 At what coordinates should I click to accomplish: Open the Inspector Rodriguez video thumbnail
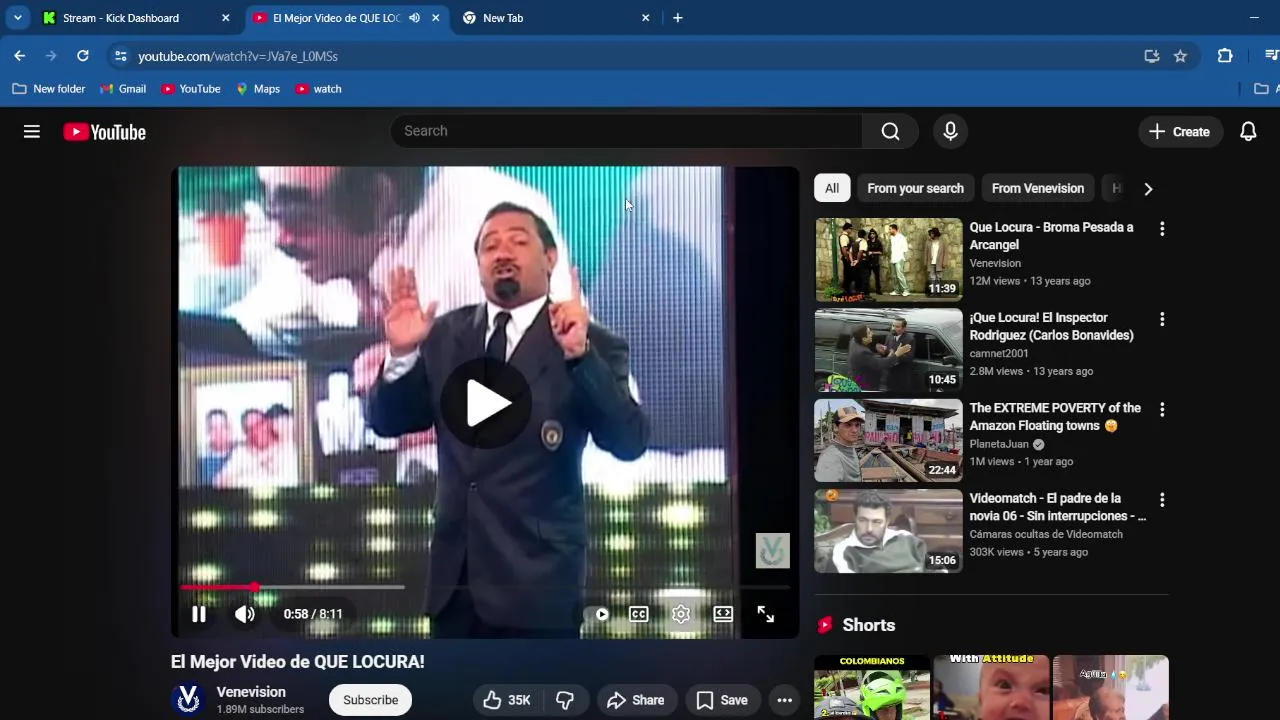pos(888,350)
